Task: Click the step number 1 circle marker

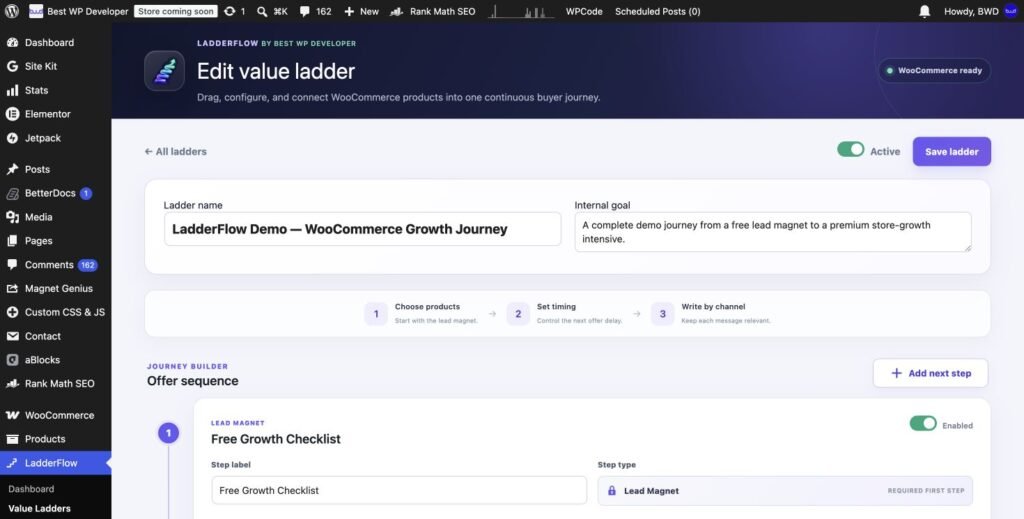Action: pos(168,433)
